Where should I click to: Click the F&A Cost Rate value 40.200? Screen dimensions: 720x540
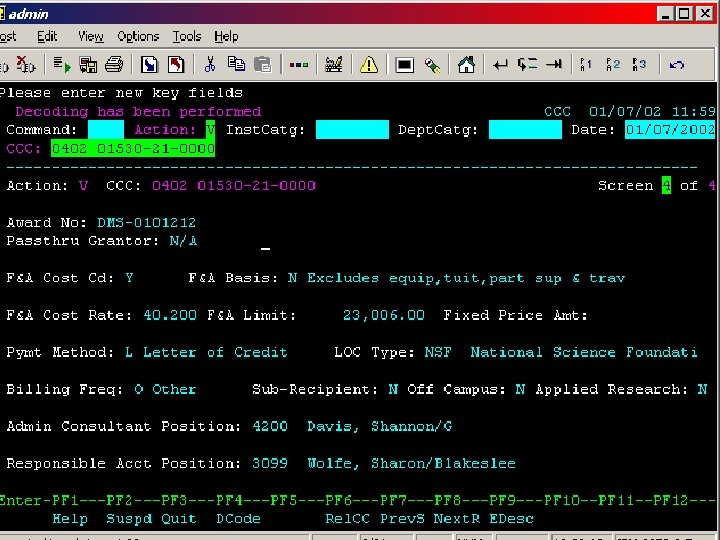[170, 315]
